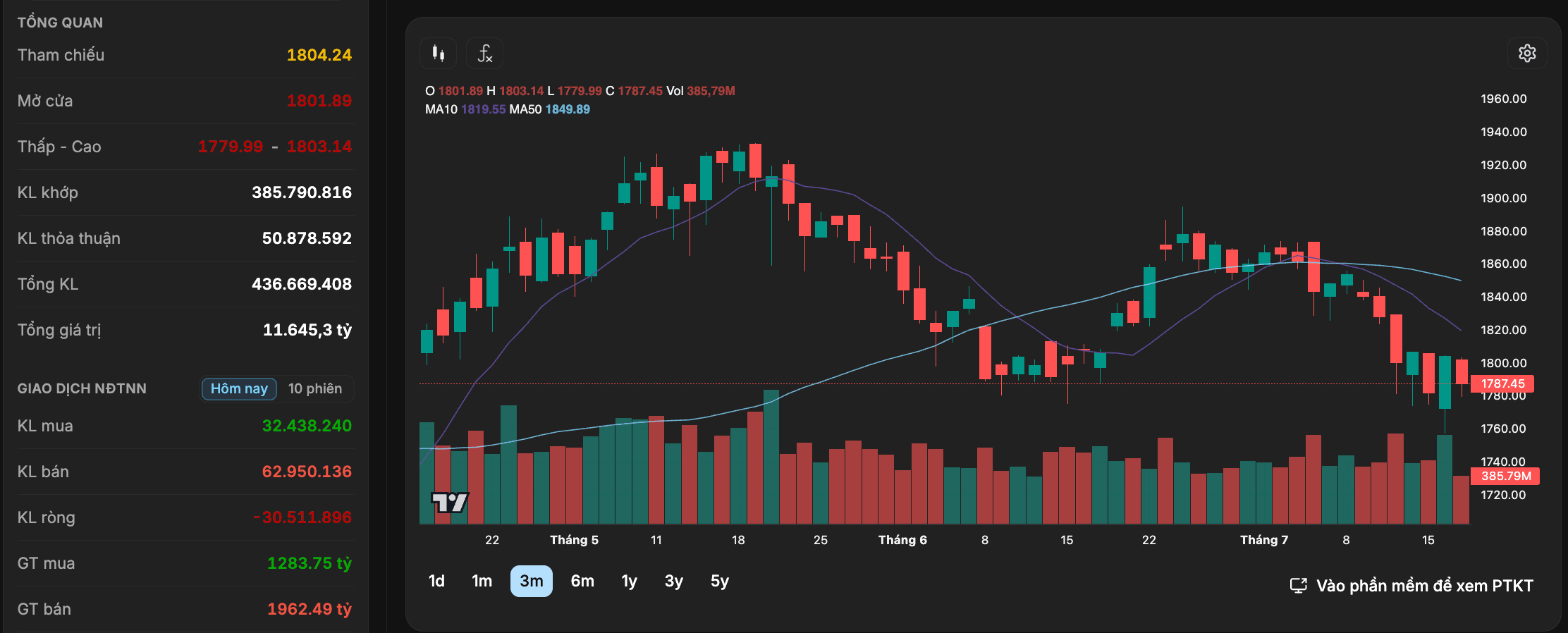Click monitor icon beside PTKT link
This screenshot has height=633, width=1568.
coord(1298,586)
